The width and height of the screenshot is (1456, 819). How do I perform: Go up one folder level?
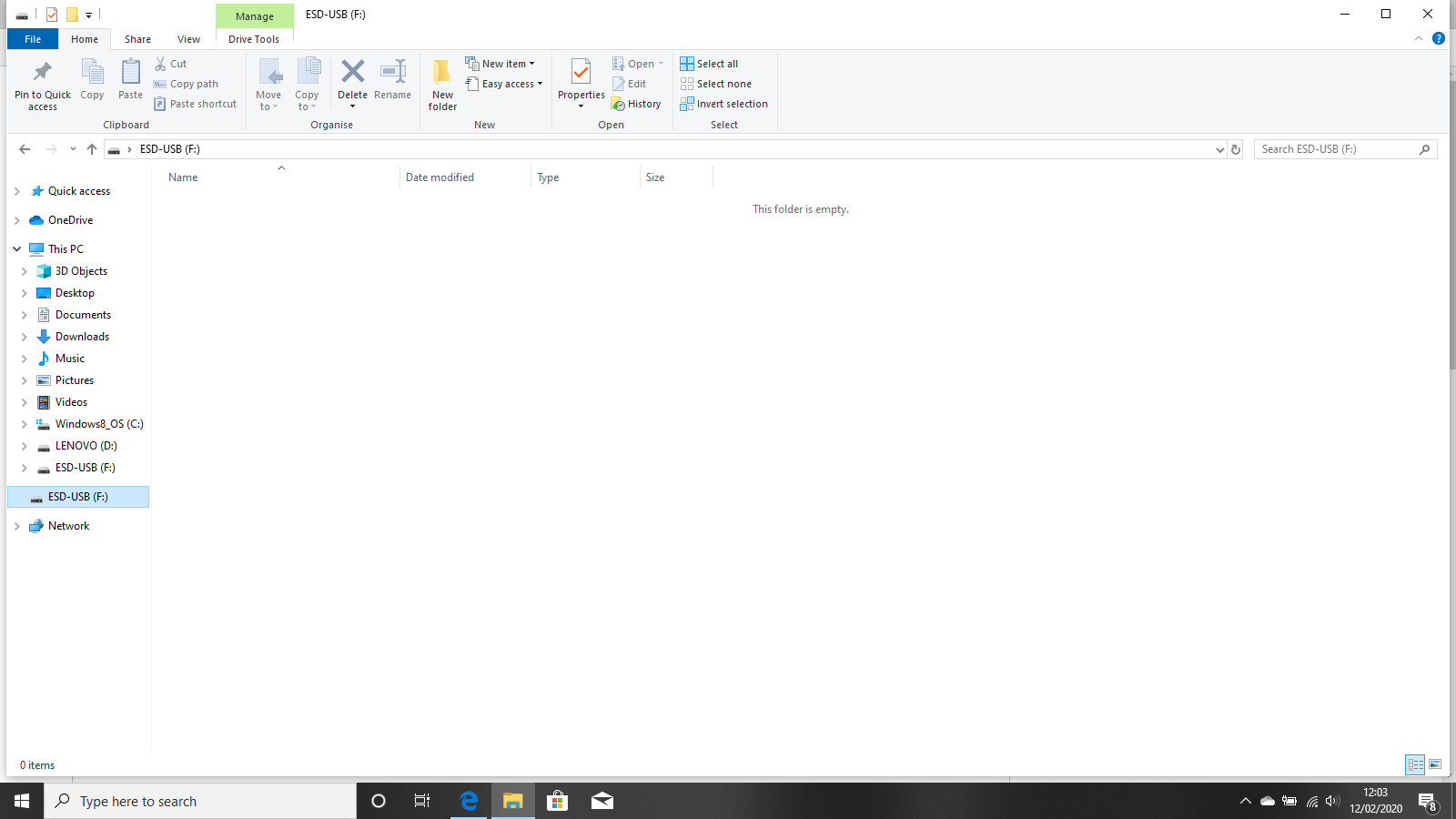click(x=92, y=149)
